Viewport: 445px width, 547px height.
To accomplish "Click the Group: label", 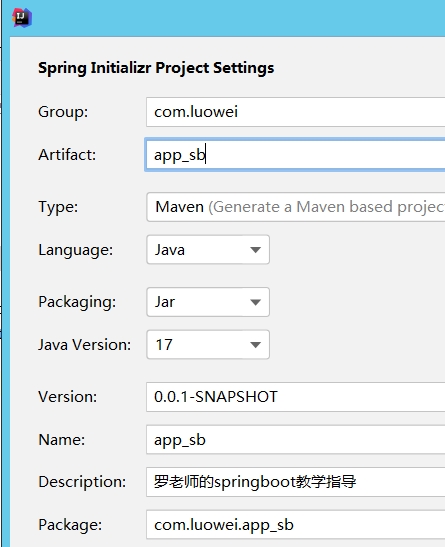I will pos(63,112).
